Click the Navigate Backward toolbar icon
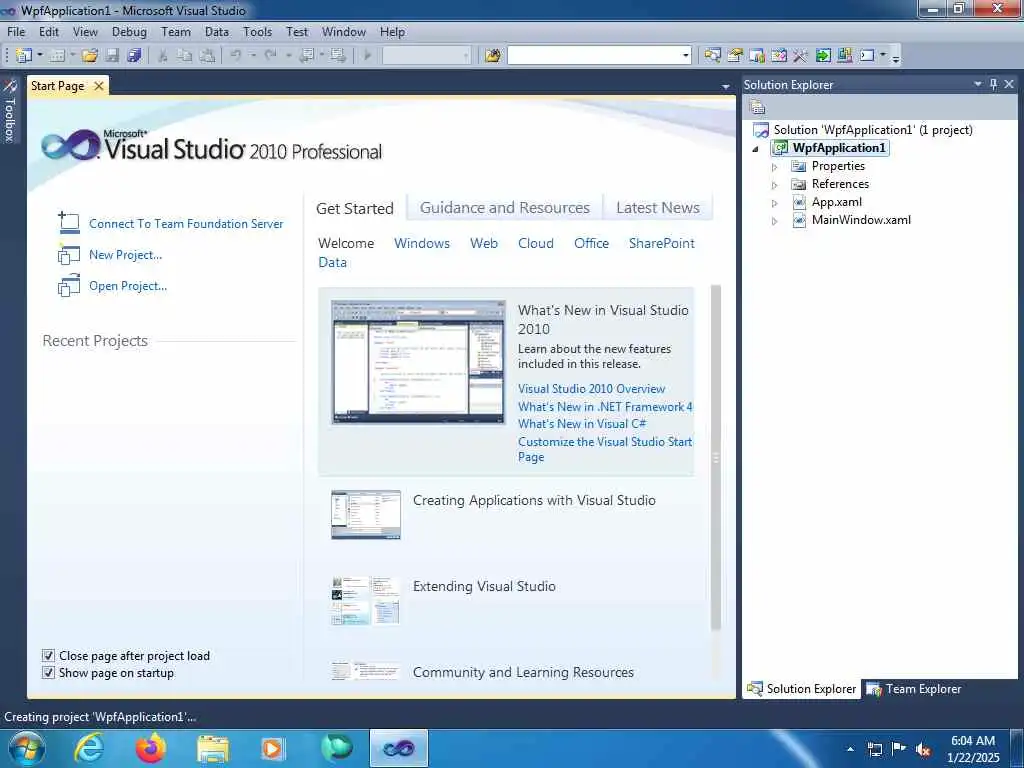The image size is (1024, 768). click(x=306, y=56)
